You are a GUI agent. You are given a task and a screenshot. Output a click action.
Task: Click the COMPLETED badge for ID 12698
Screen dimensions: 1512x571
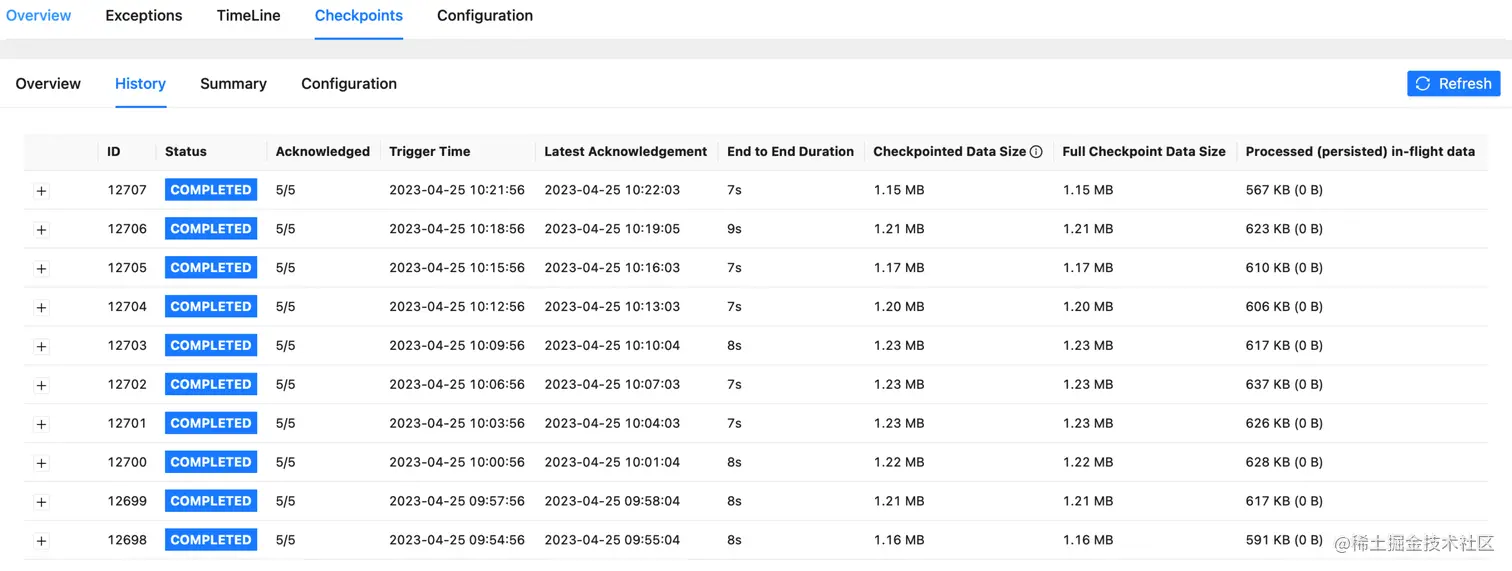tap(211, 540)
